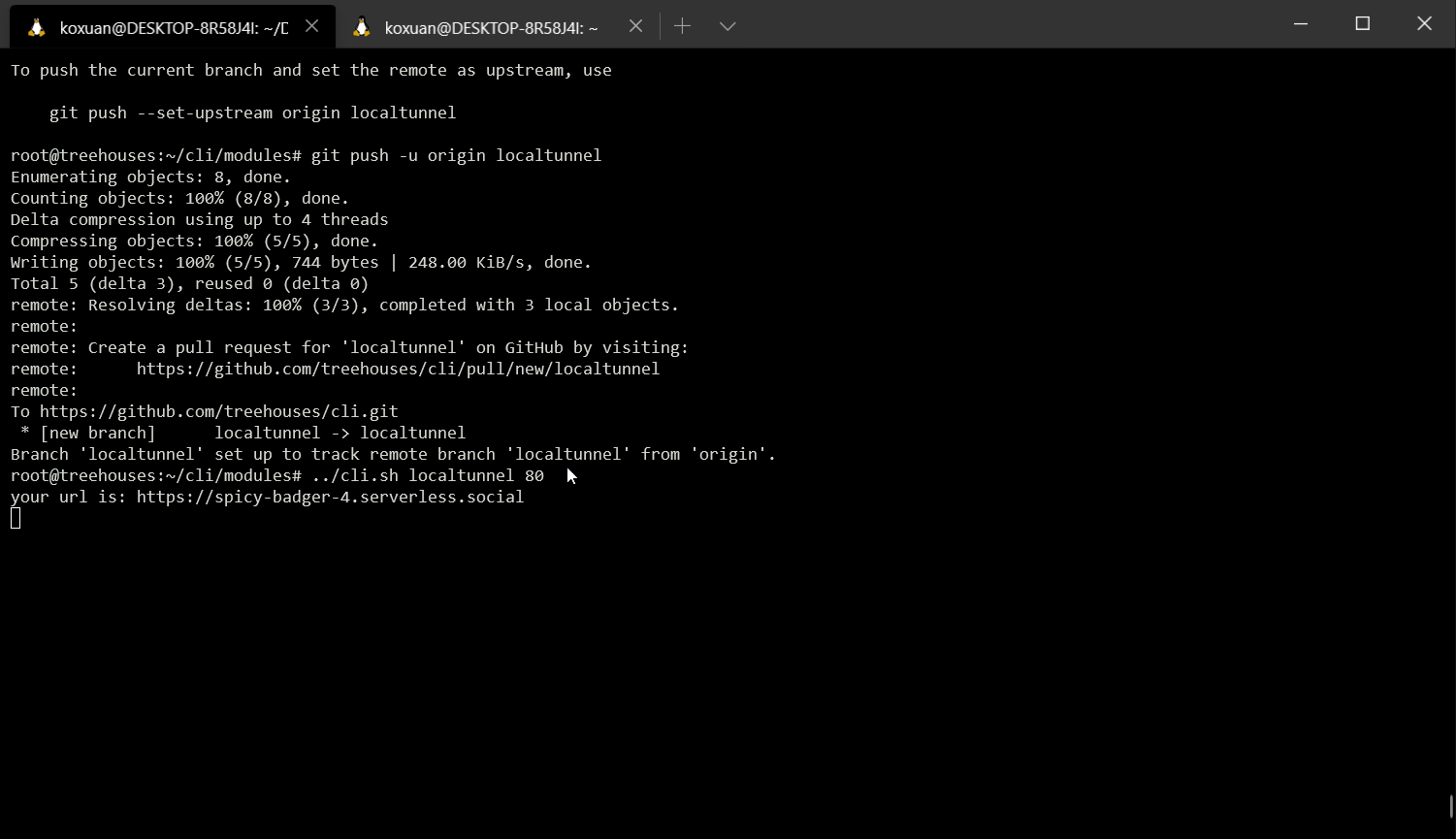Click the blinking terminal cursor block
The image size is (1456, 839).
pos(15,518)
